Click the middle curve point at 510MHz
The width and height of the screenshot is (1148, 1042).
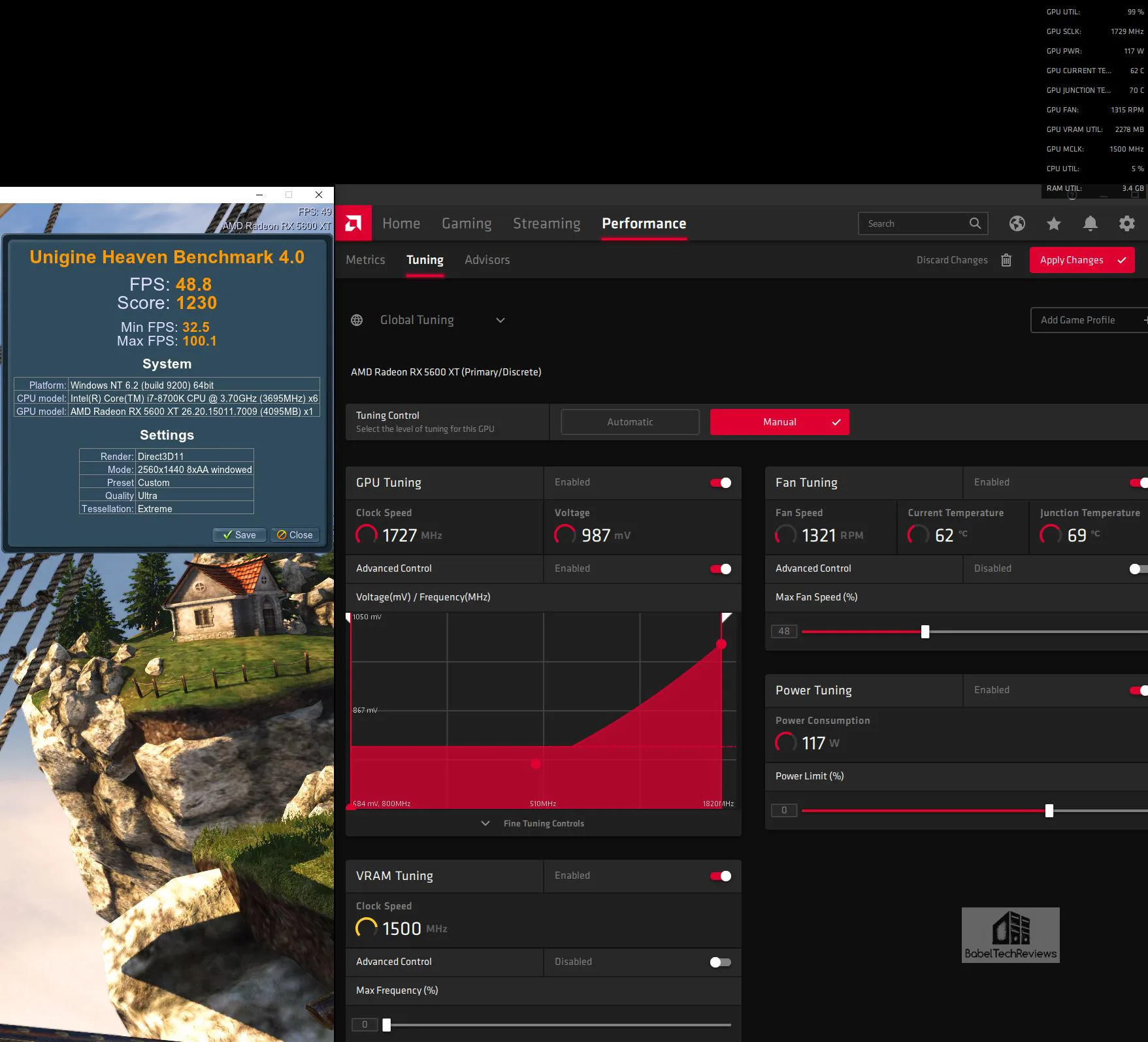[x=536, y=764]
